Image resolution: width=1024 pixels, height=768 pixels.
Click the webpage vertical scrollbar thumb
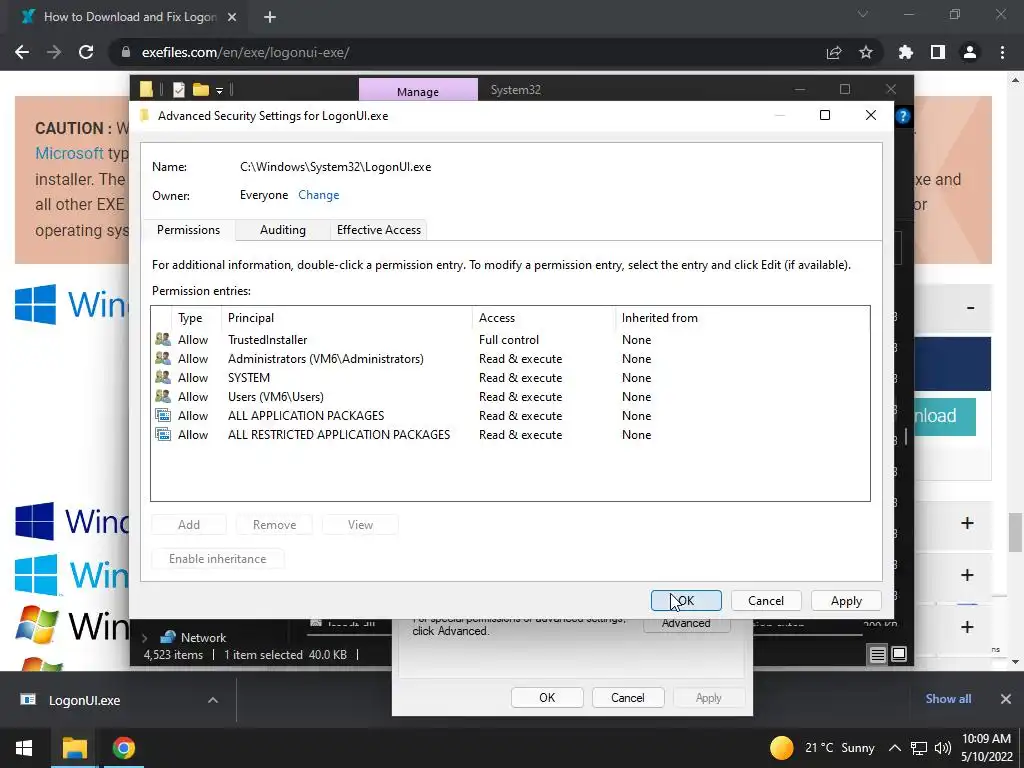[x=1015, y=532]
